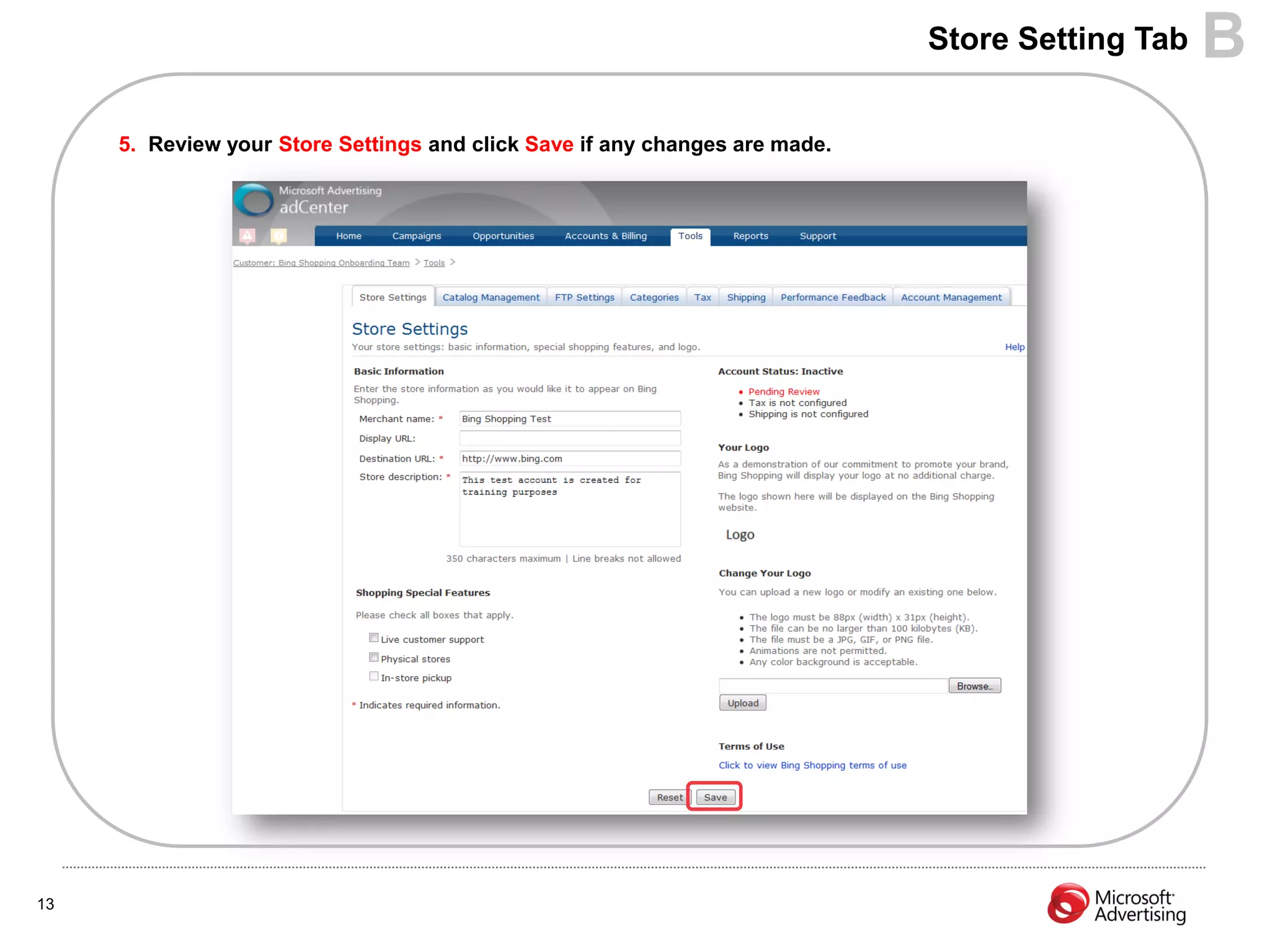
Task: Click the adCenter globe logo
Action: [x=255, y=200]
